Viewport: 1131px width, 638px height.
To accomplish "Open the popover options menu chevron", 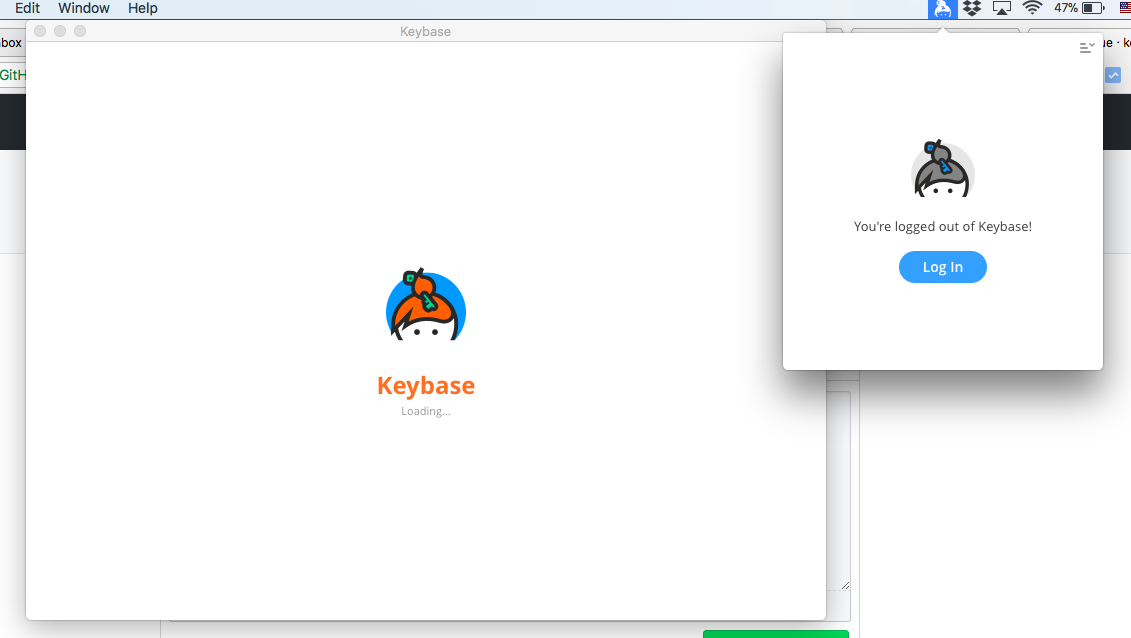I will [x=1085, y=47].
